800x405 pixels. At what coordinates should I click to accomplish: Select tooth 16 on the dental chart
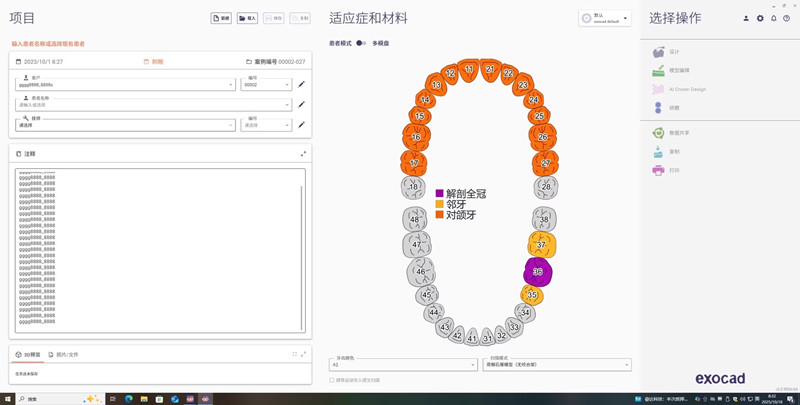(416, 137)
